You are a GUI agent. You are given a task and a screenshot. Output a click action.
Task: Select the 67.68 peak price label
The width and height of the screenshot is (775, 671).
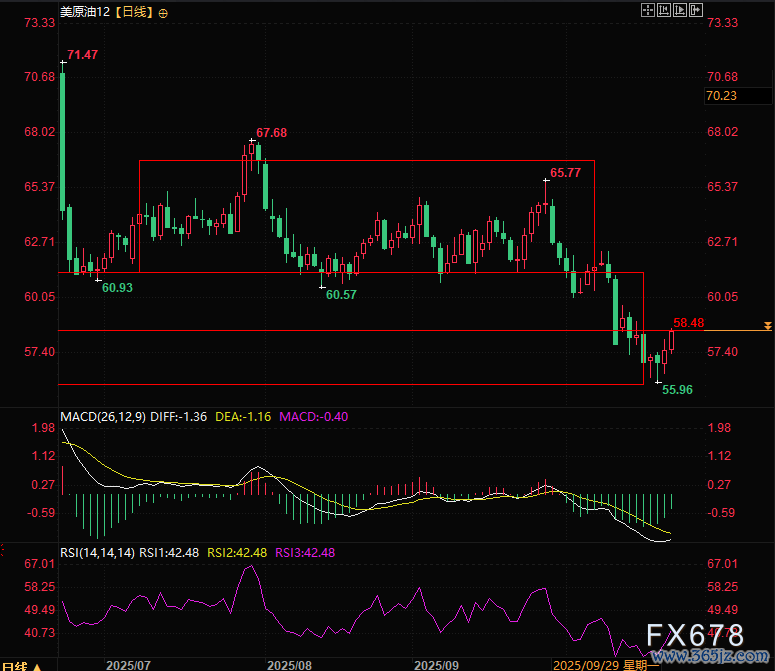pyautogui.click(x=271, y=132)
